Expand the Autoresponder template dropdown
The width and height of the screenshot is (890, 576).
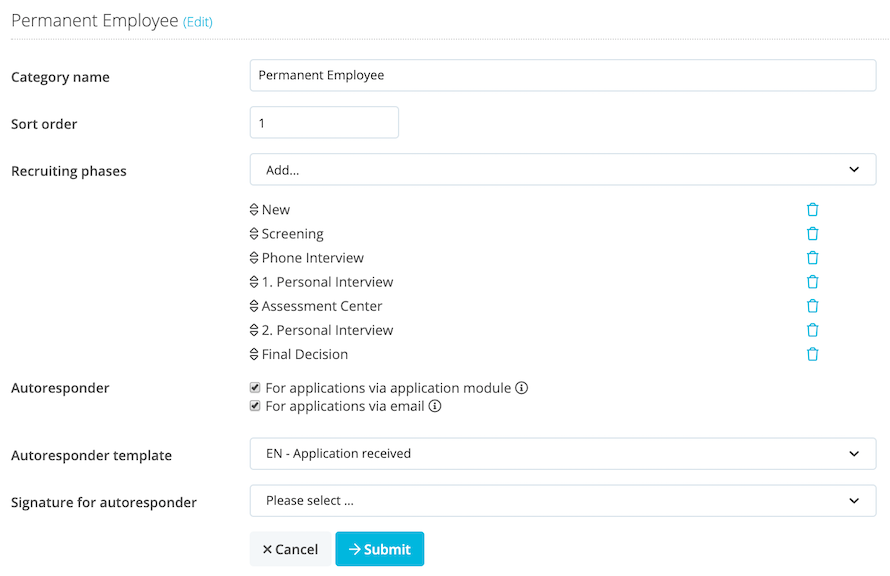[562, 453]
